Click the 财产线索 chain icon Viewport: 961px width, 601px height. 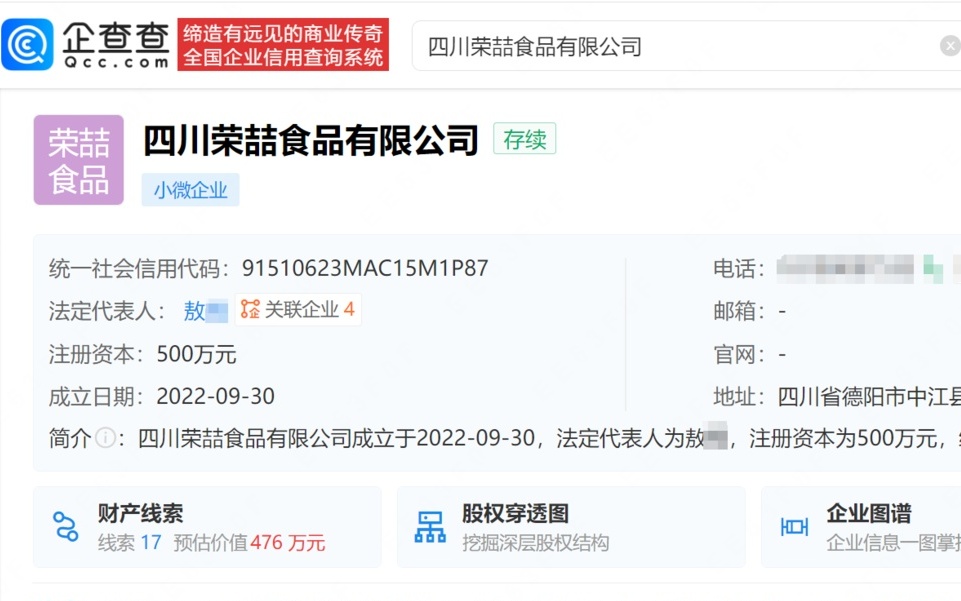click(66, 526)
